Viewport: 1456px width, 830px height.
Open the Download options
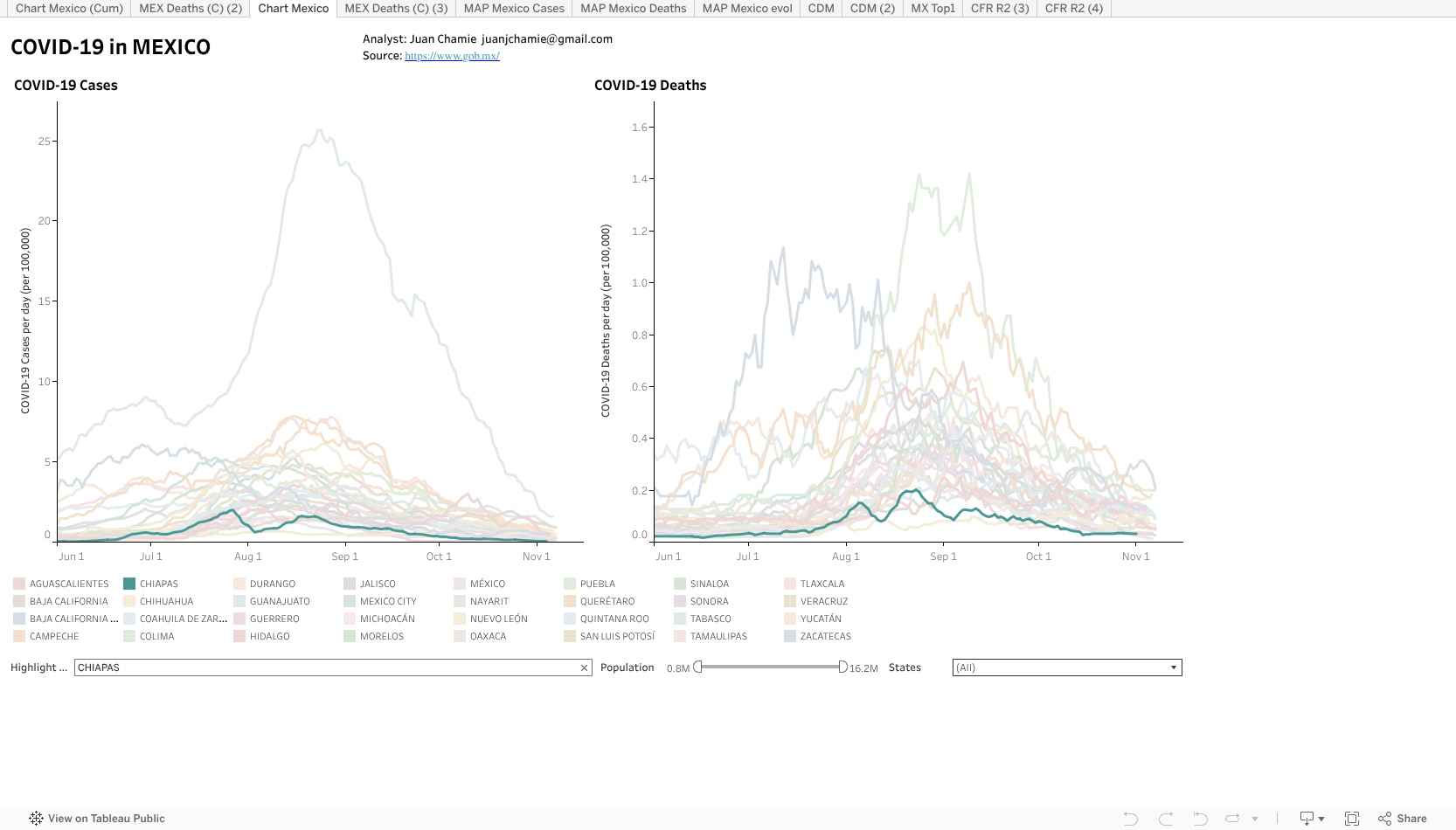pyautogui.click(x=1308, y=819)
